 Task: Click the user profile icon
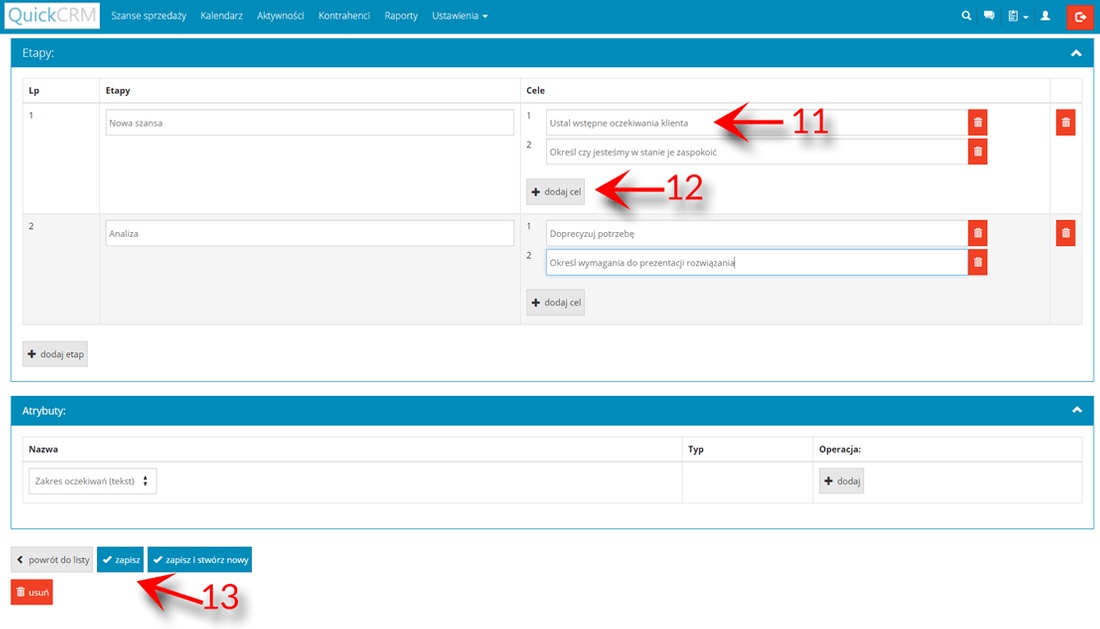[x=1045, y=16]
